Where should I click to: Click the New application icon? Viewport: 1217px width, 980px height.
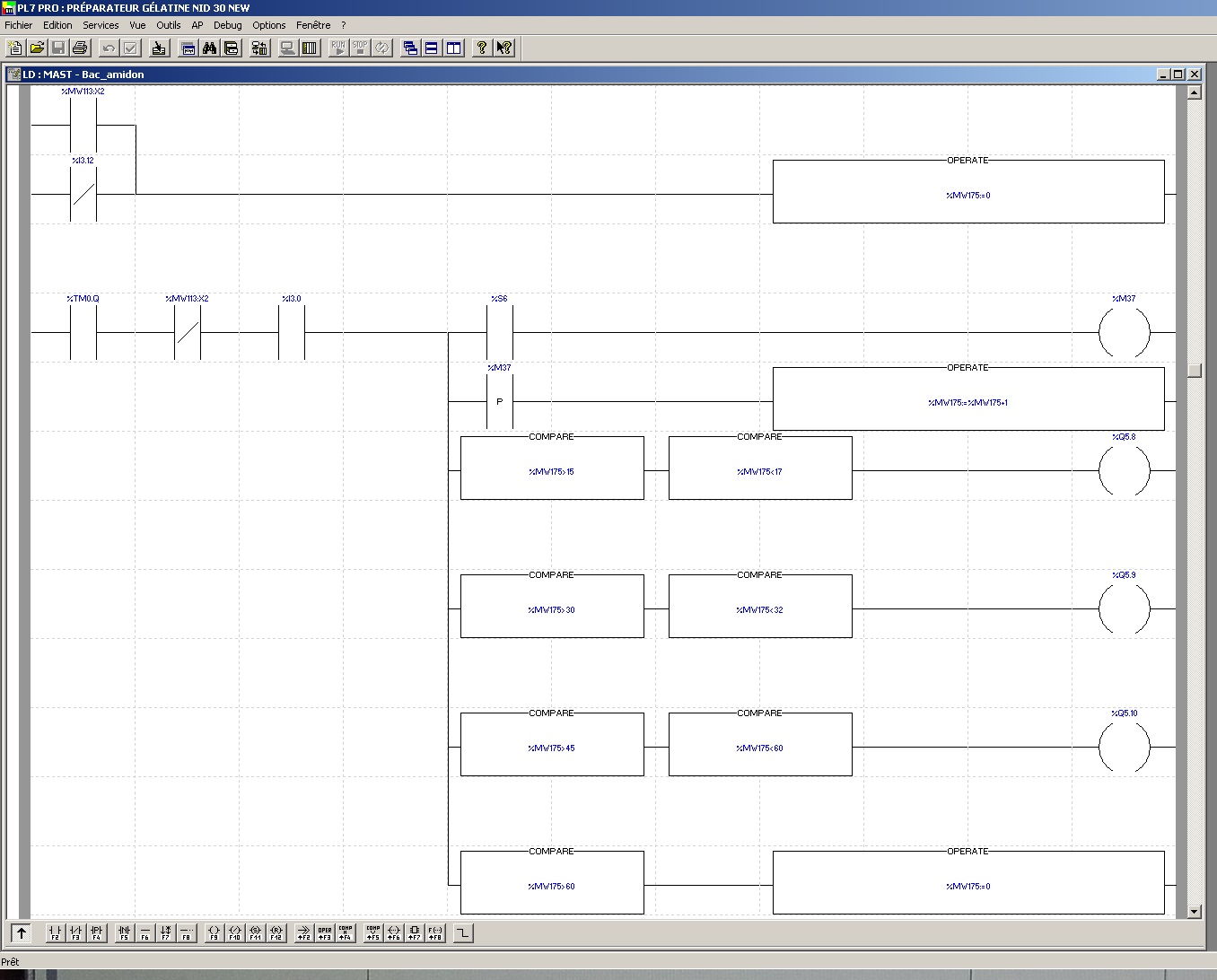15,48
